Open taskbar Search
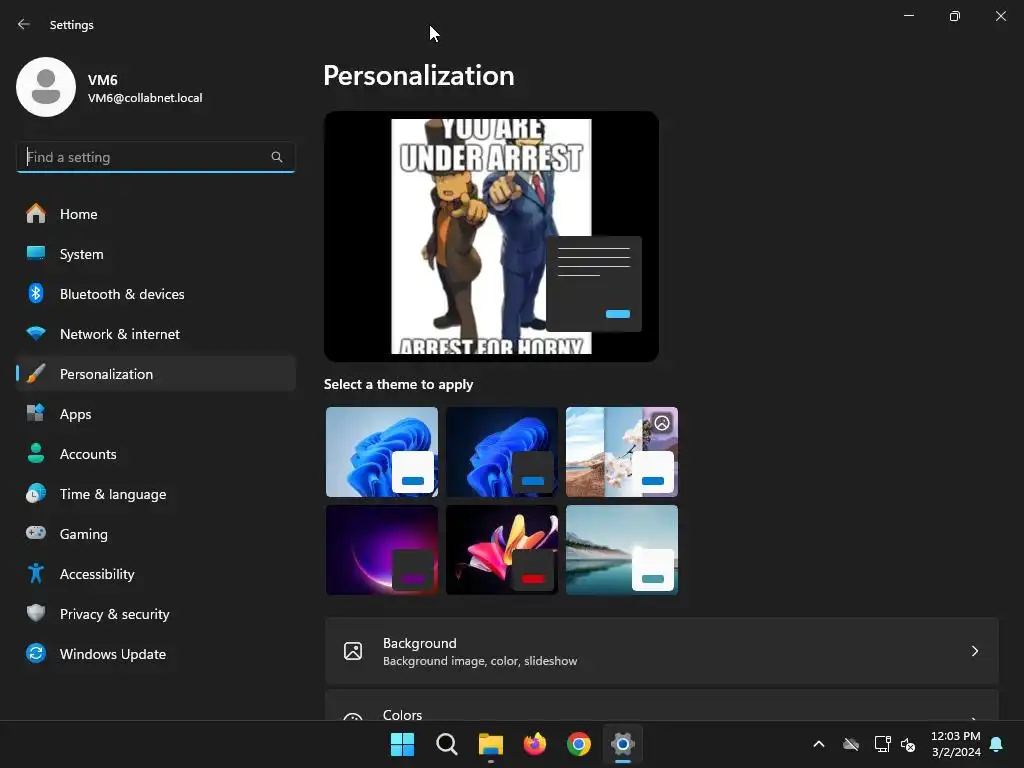Viewport: 1024px width, 768px height. click(447, 744)
